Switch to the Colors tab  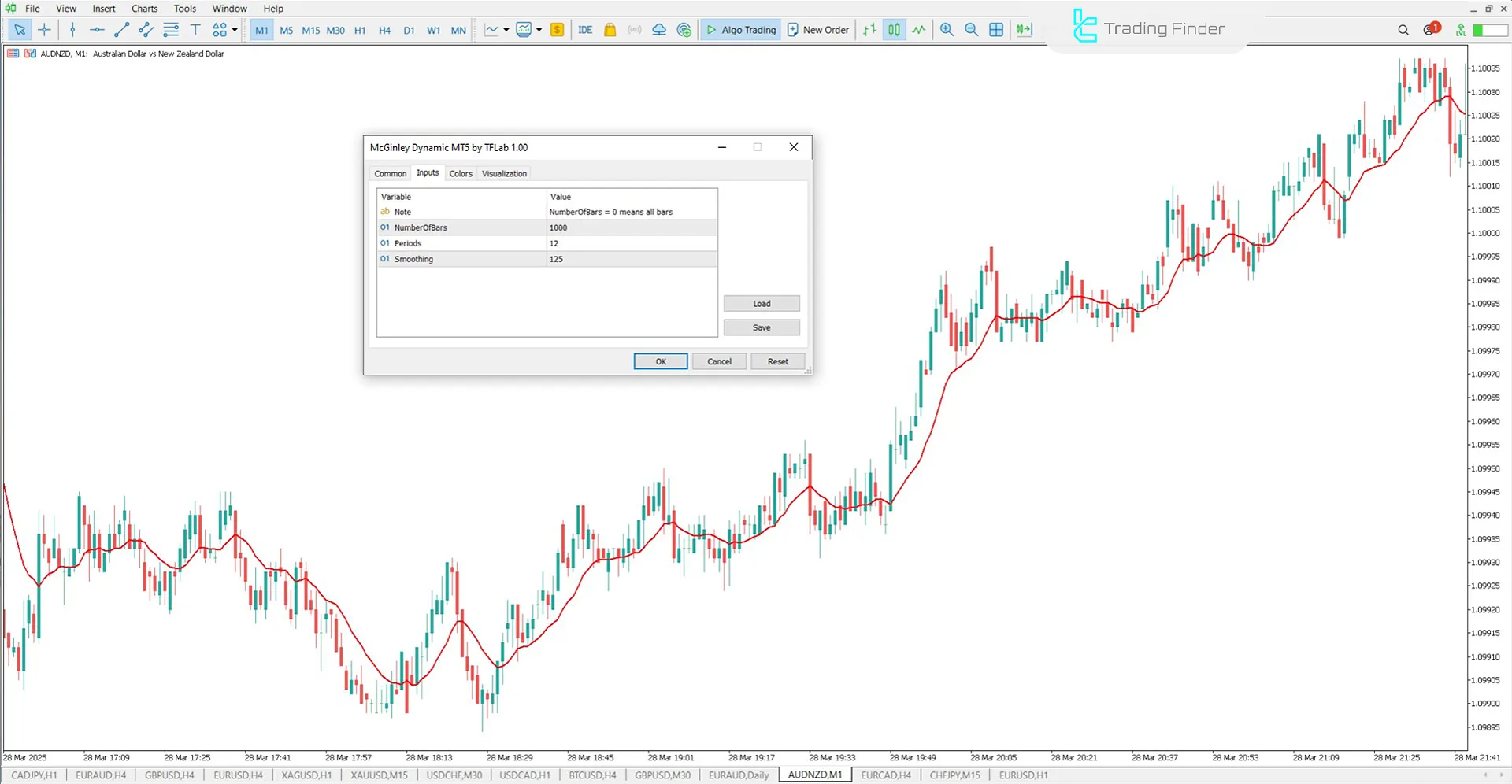coord(461,173)
